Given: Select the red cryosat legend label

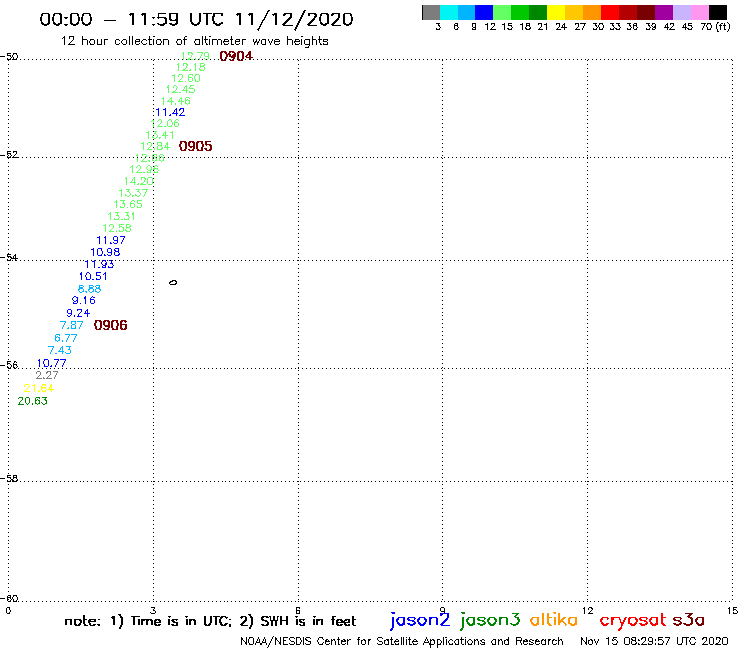Looking at the screenshot, I should (x=632, y=621).
